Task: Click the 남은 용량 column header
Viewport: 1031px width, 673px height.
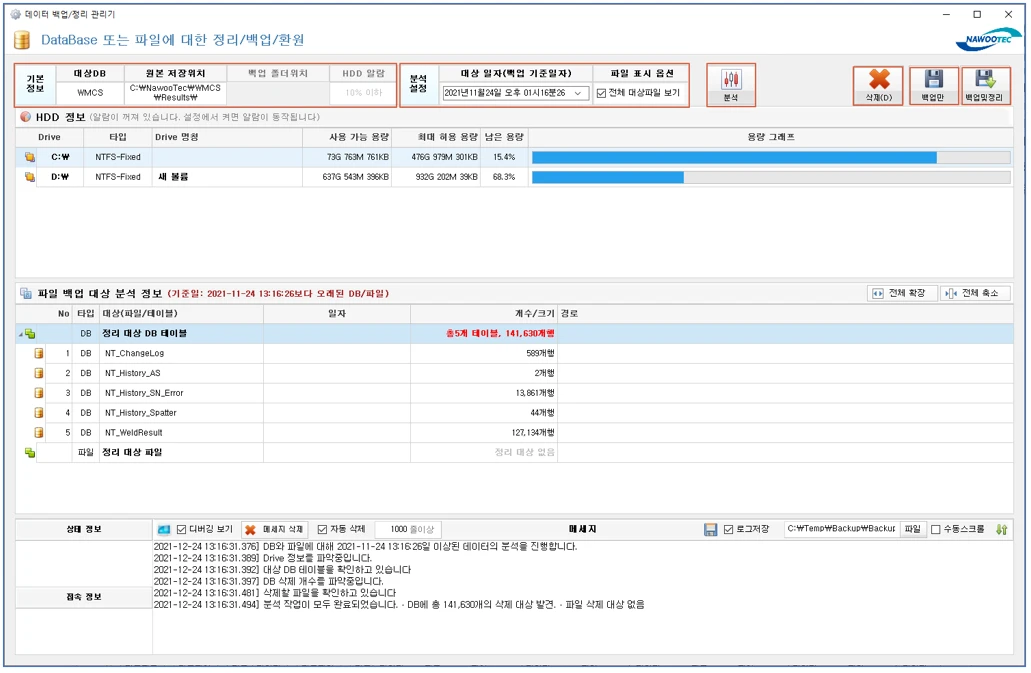Action: point(504,137)
